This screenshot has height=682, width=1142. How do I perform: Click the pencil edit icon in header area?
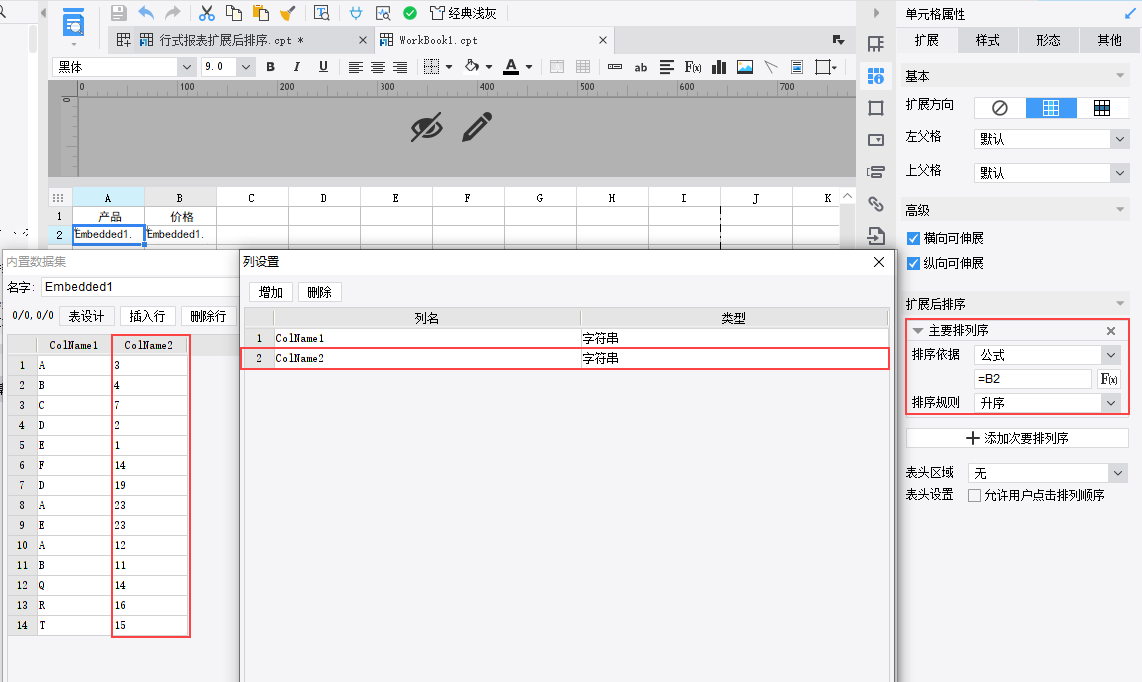[477, 127]
